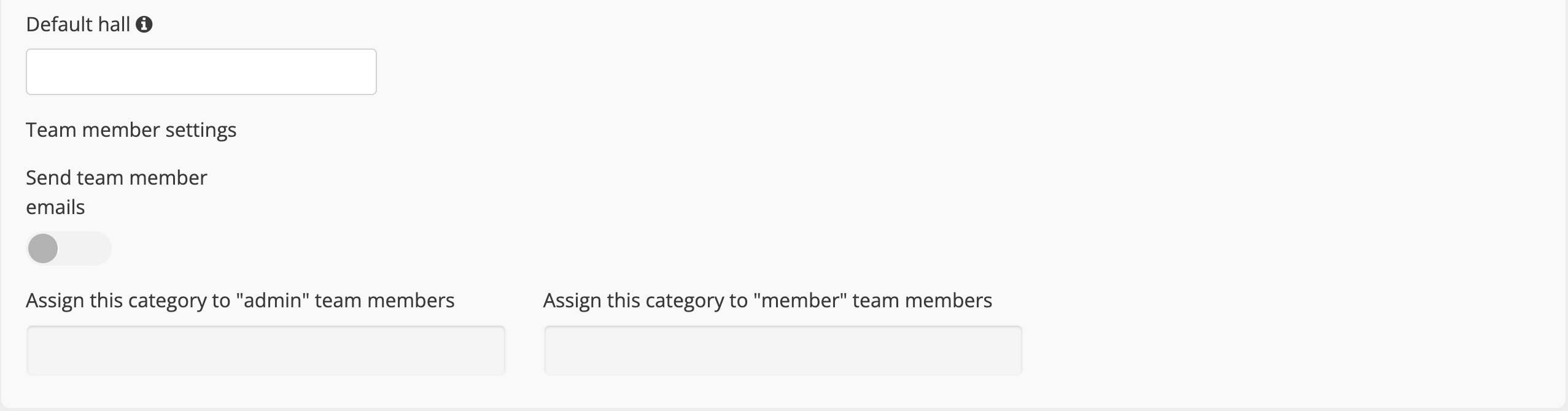Enable the Send team member emails switch
The height and width of the screenshot is (411, 1568).
click(69, 248)
